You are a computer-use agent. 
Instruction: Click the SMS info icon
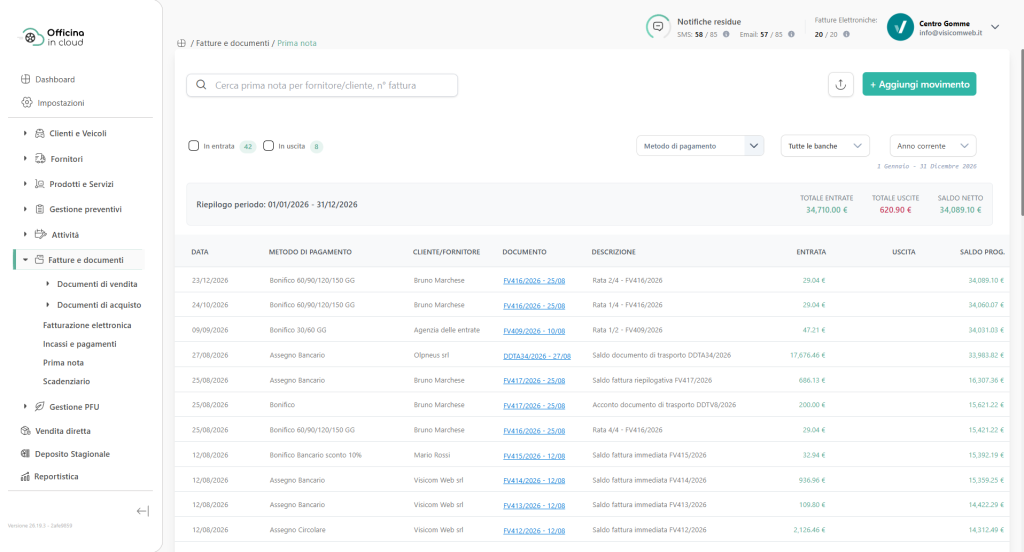tap(726, 35)
